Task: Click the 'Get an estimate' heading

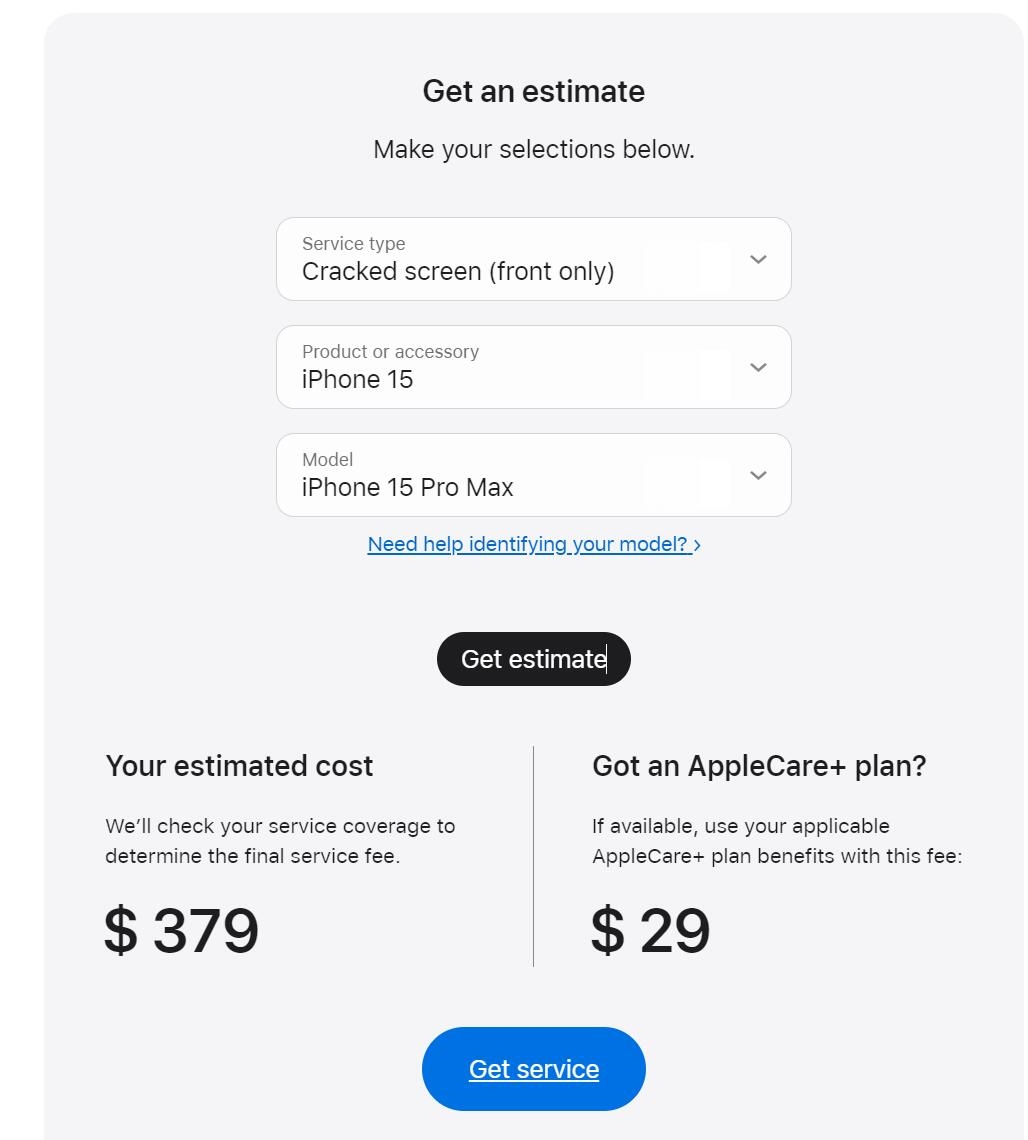Action: [x=534, y=91]
